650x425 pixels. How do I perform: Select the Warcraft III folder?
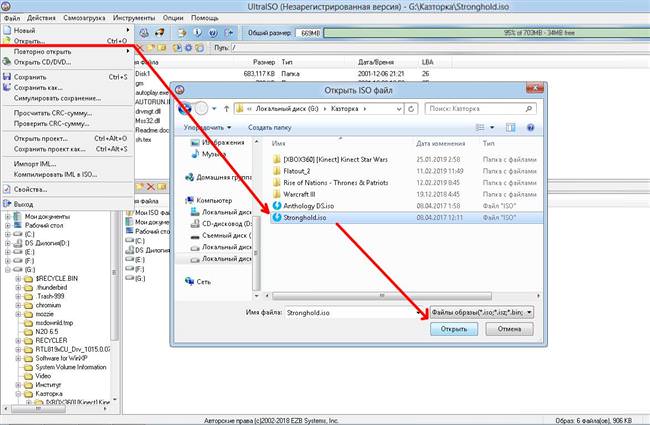(406, 194)
